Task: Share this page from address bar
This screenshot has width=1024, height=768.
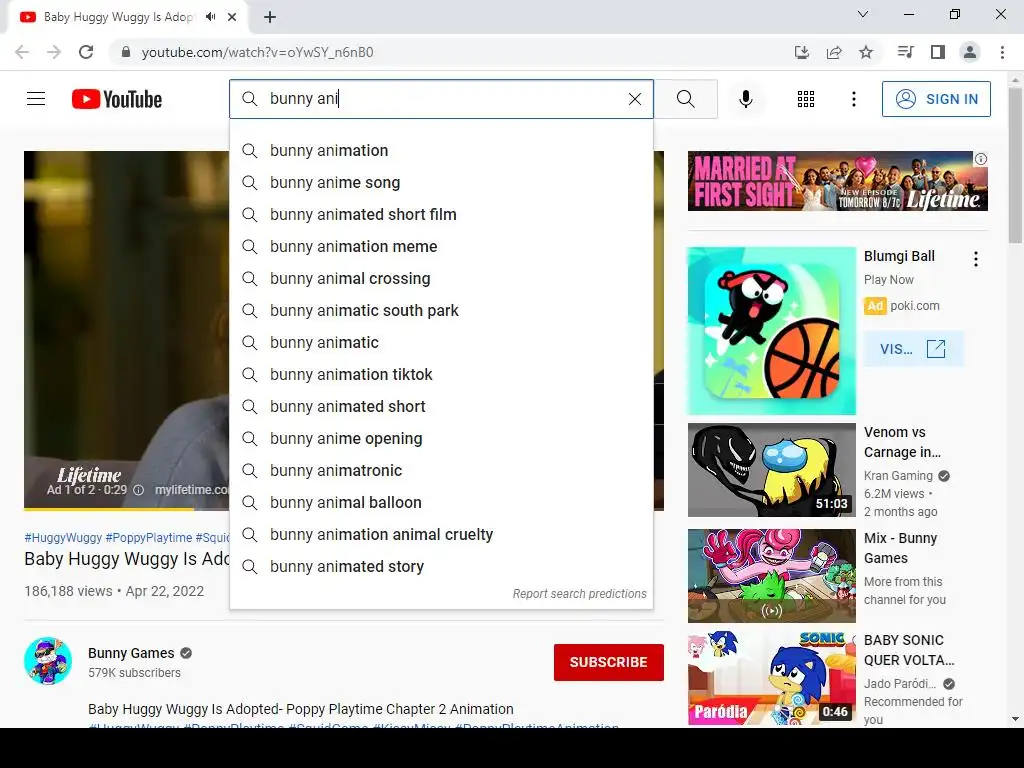Action: (x=834, y=52)
